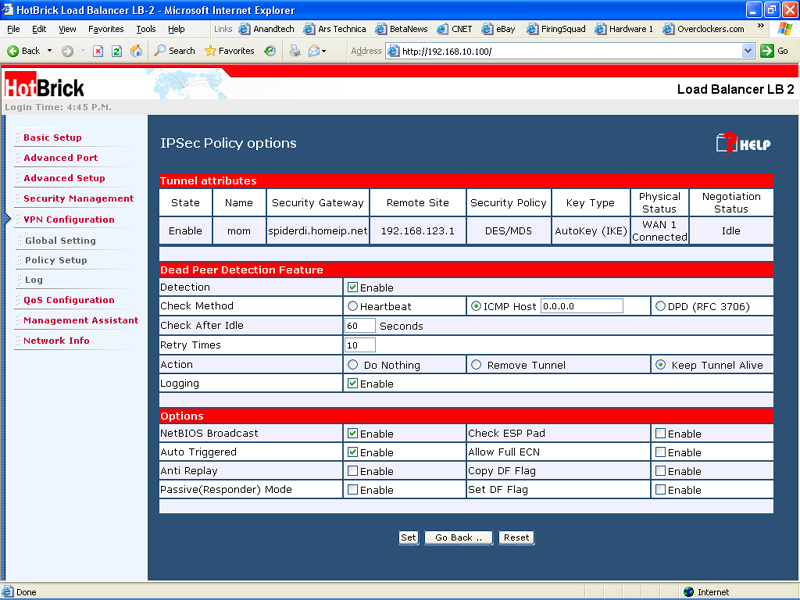800x600 pixels.
Task: Open BetaNews links bar shortcut
Action: tap(402, 29)
